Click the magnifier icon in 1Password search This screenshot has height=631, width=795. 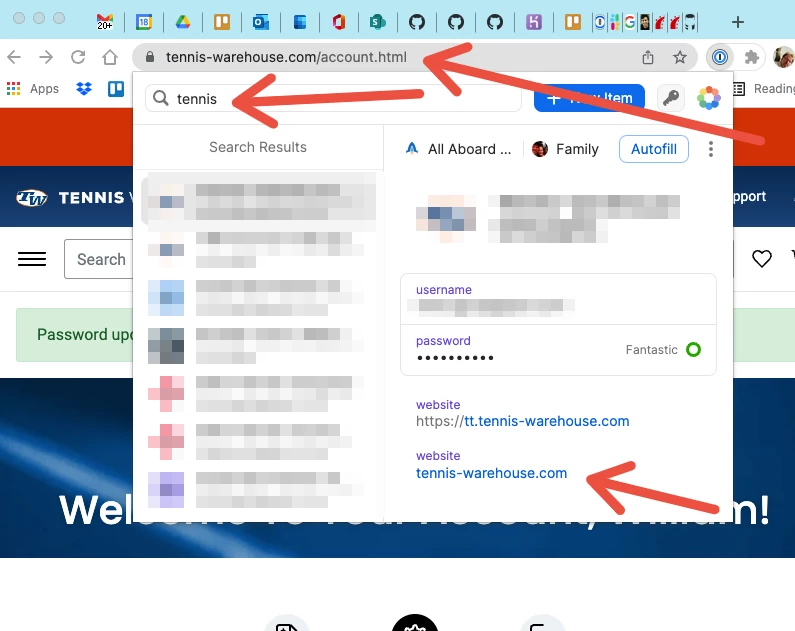[x=161, y=98]
